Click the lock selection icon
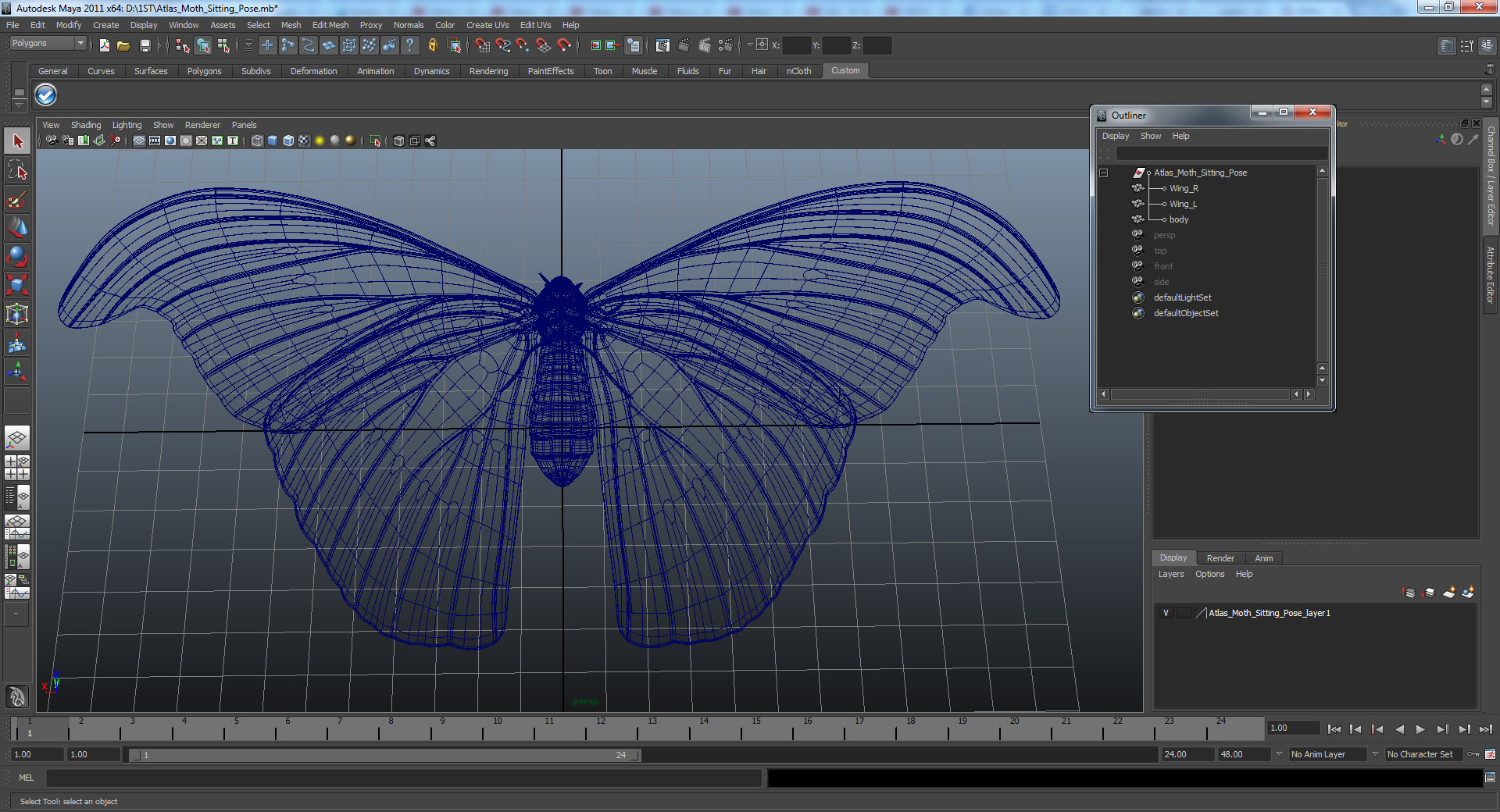This screenshot has height=812, width=1500. 432,45
